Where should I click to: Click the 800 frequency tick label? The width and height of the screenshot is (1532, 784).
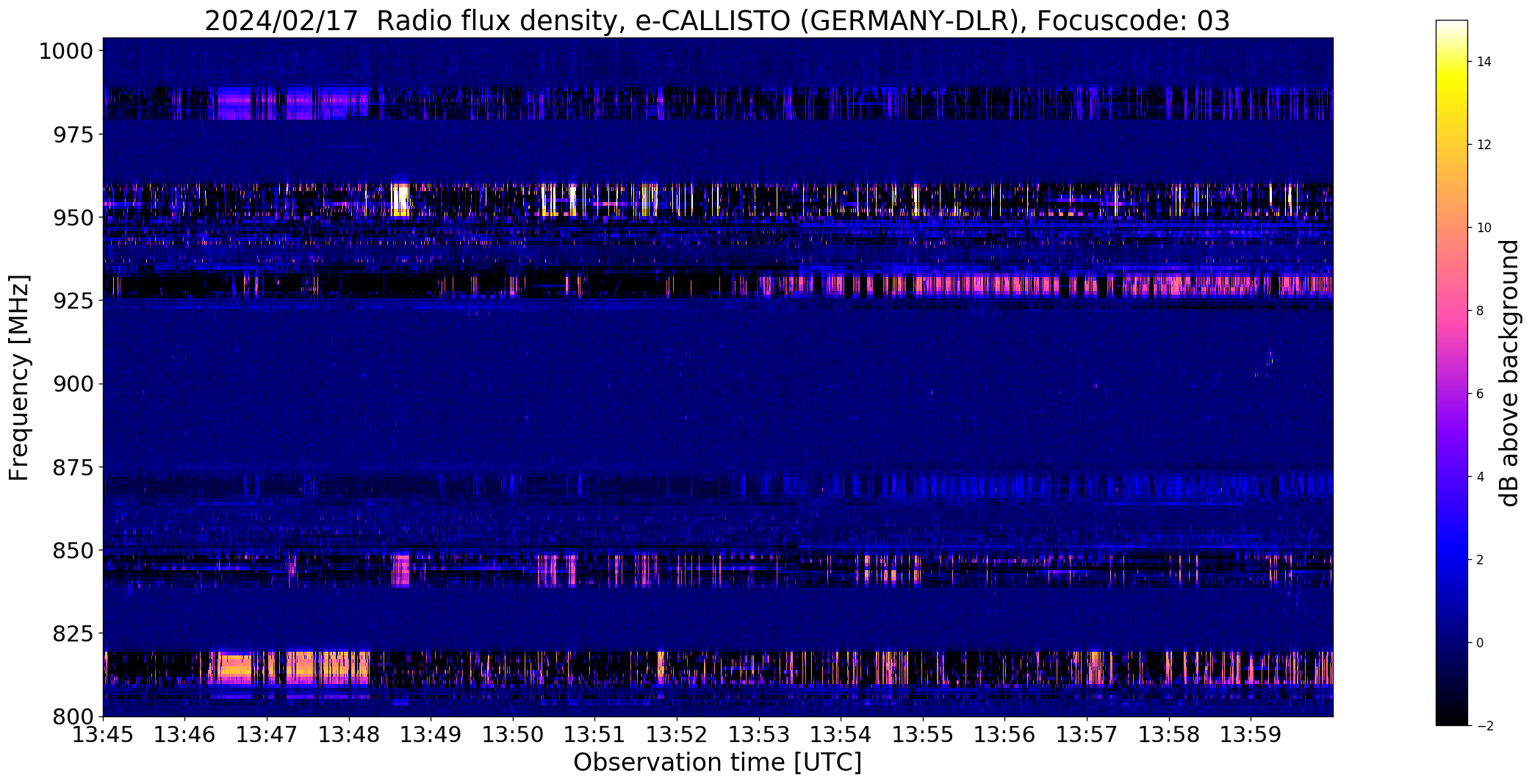73,716
